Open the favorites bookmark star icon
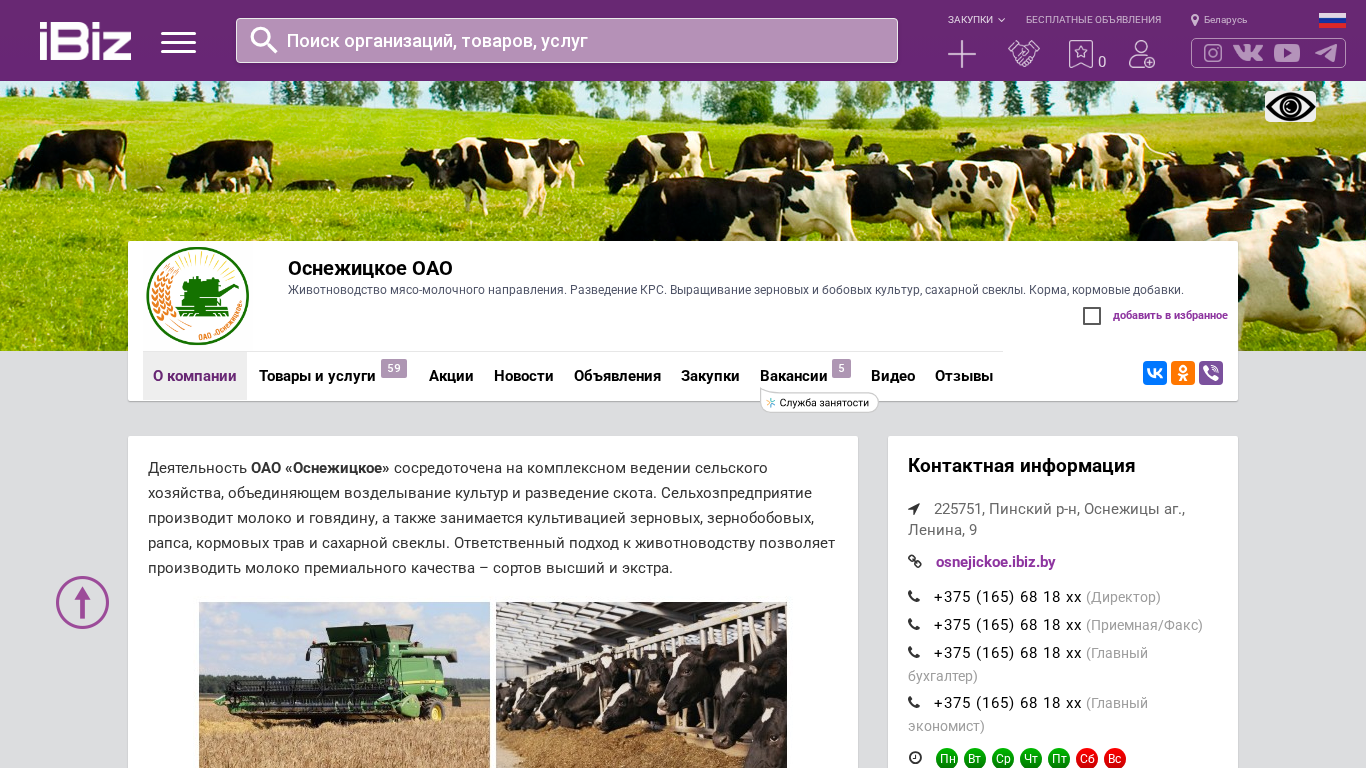Image resolution: width=1366 pixels, height=768 pixels. tap(1081, 54)
